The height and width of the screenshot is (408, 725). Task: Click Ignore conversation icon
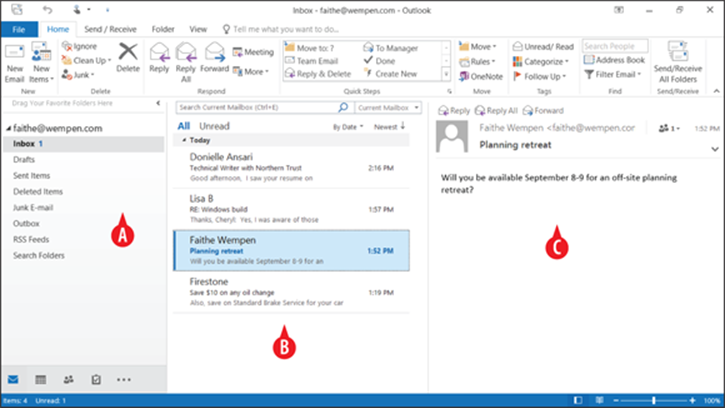67,46
